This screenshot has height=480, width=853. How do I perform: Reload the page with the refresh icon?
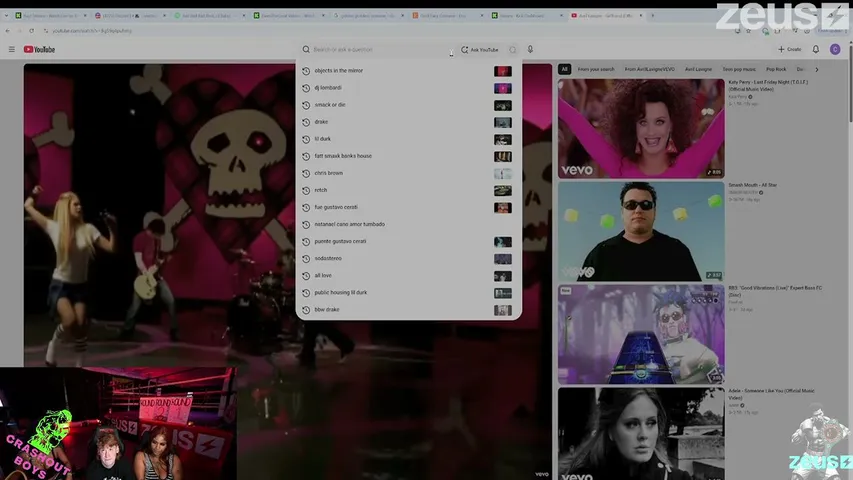pyautogui.click(x=32, y=31)
